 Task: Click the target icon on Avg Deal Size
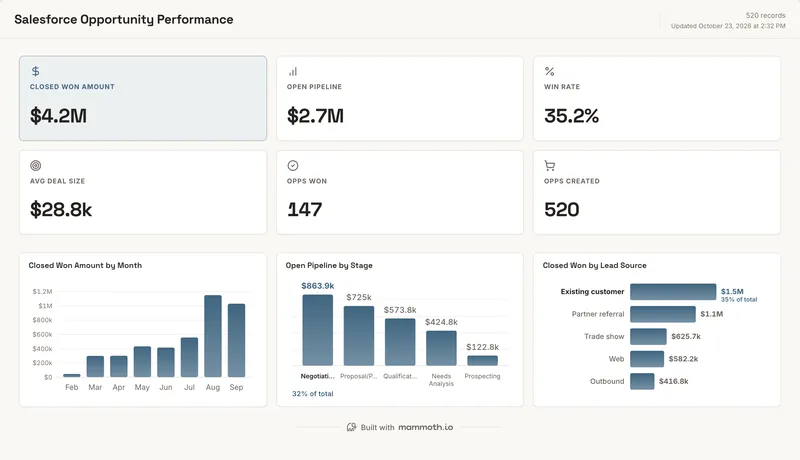click(x=36, y=165)
